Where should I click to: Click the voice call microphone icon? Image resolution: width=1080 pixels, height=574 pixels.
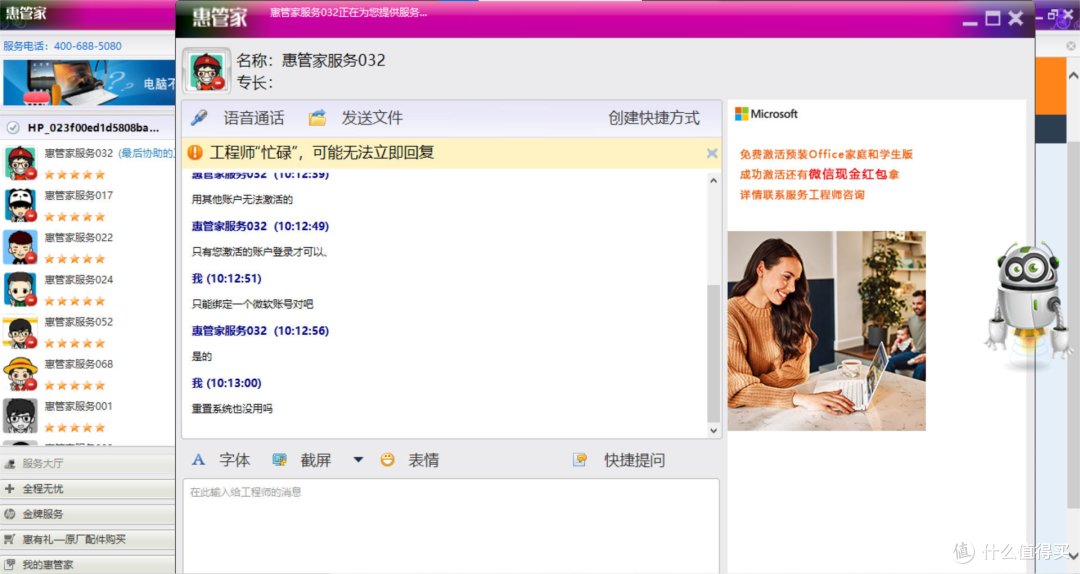click(x=199, y=118)
